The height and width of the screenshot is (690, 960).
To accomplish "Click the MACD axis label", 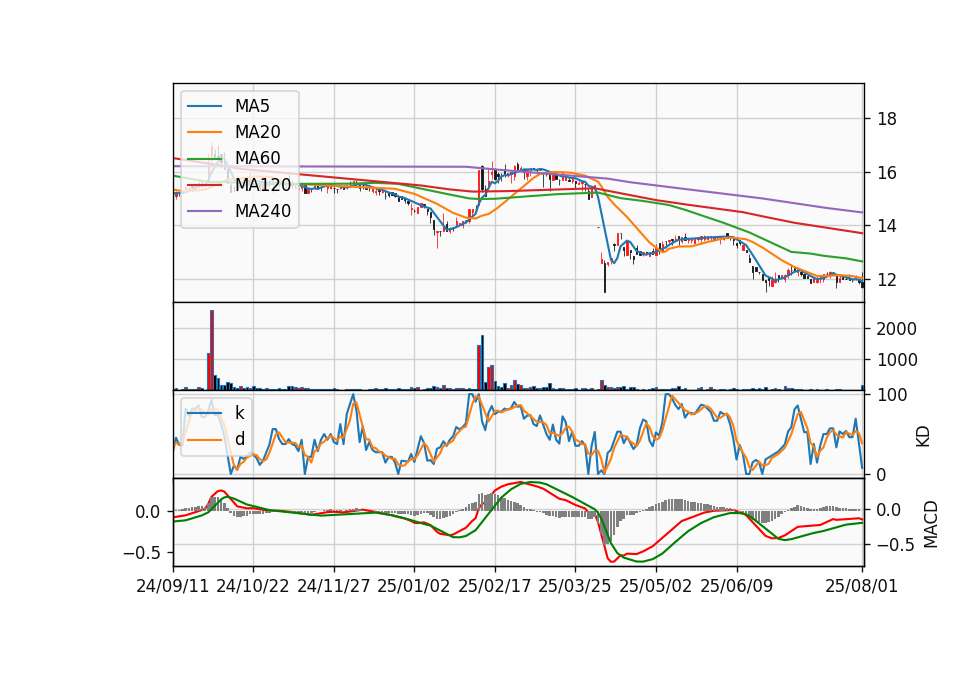I will click(x=931, y=524).
